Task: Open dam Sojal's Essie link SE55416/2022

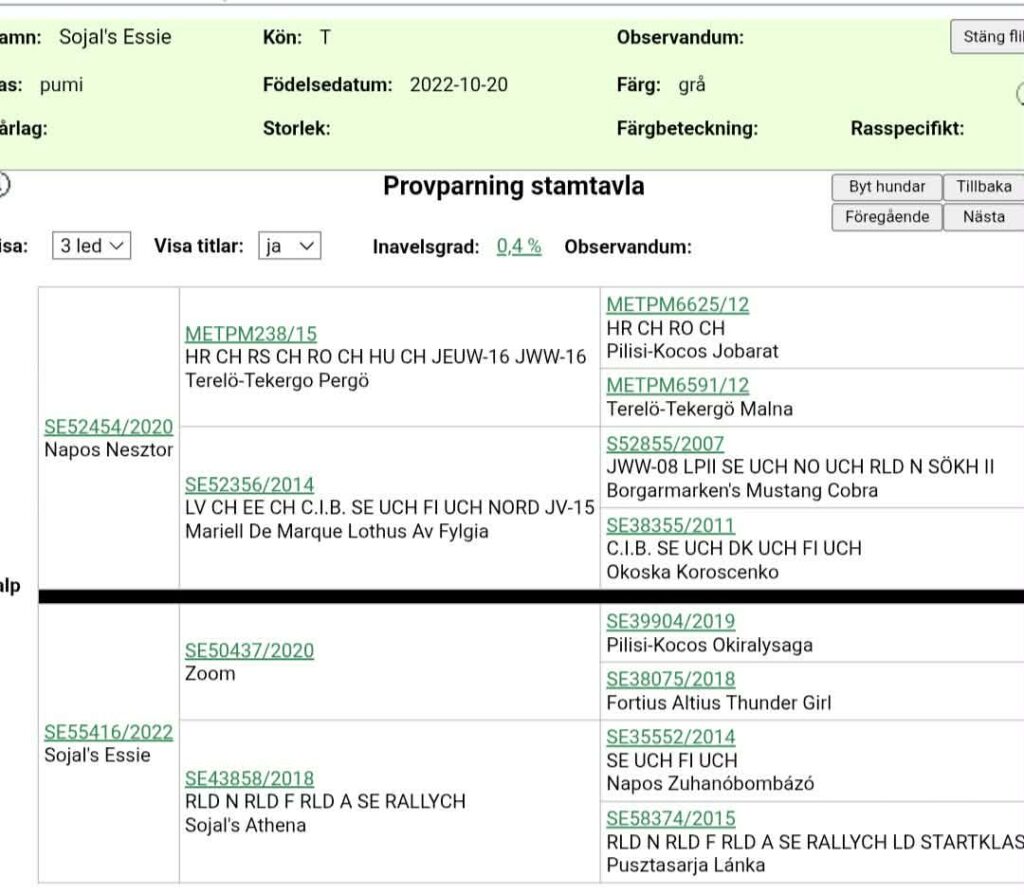Action: click(108, 732)
